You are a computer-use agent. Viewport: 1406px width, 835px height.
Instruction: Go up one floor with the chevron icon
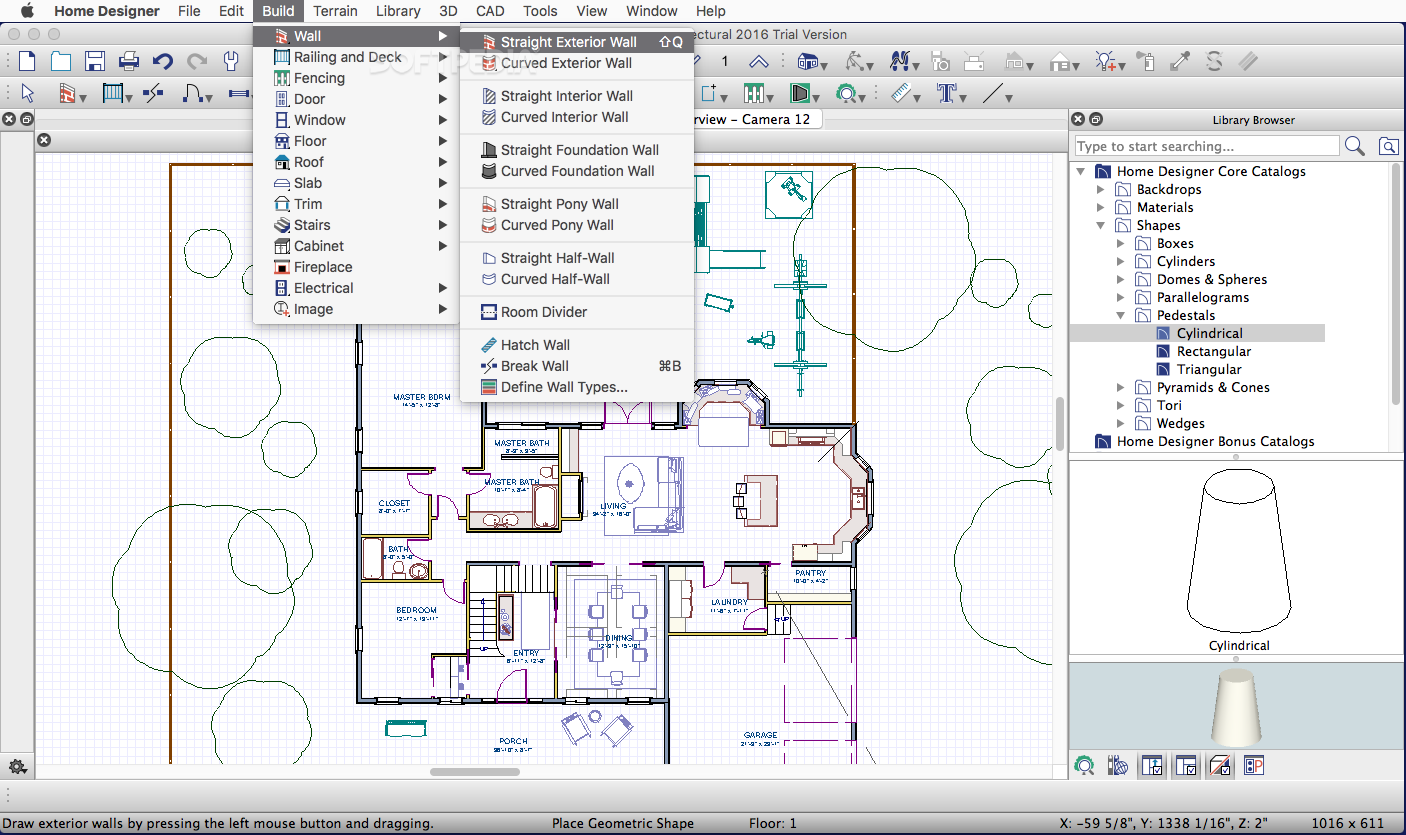click(x=759, y=61)
